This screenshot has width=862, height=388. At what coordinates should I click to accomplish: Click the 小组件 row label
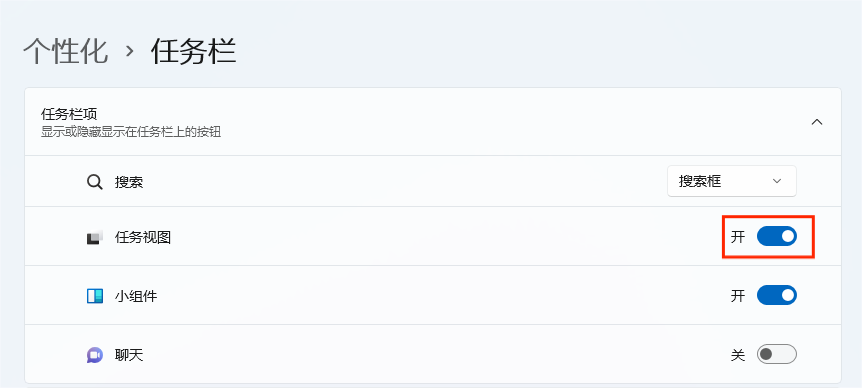[136, 296]
